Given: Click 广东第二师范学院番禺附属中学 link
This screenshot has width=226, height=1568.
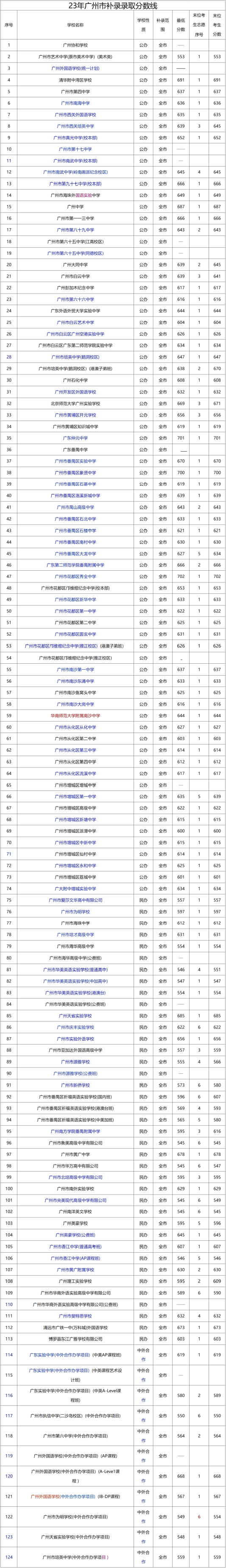Looking at the screenshot, I should pyautogui.click(x=75, y=565).
